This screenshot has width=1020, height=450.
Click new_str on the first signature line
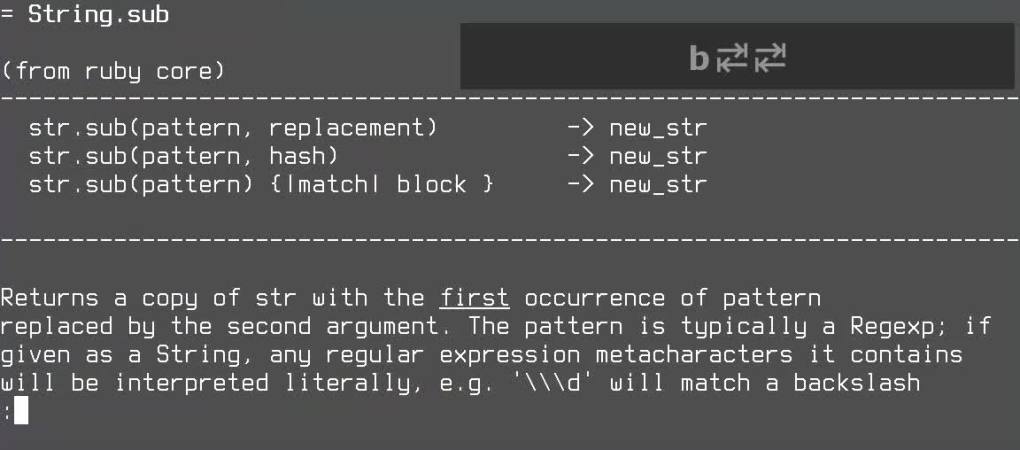[x=658, y=128]
